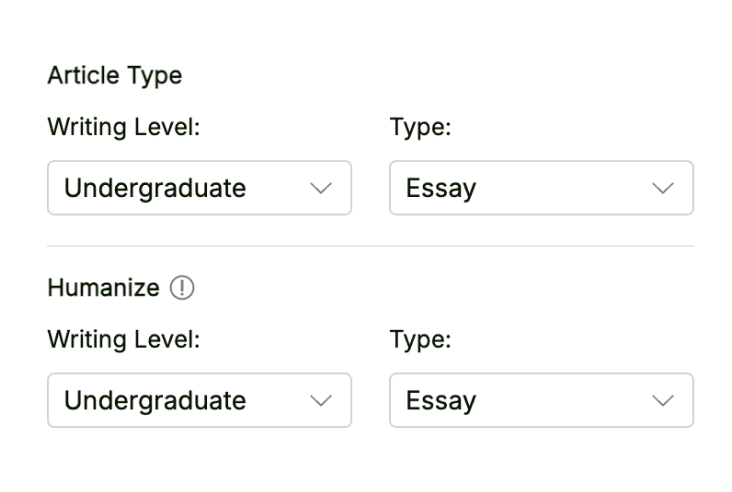Viewport: 732px width, 492px height.
Task: Click the "Article Type" section heading
Action: click(x=115, y=76)
